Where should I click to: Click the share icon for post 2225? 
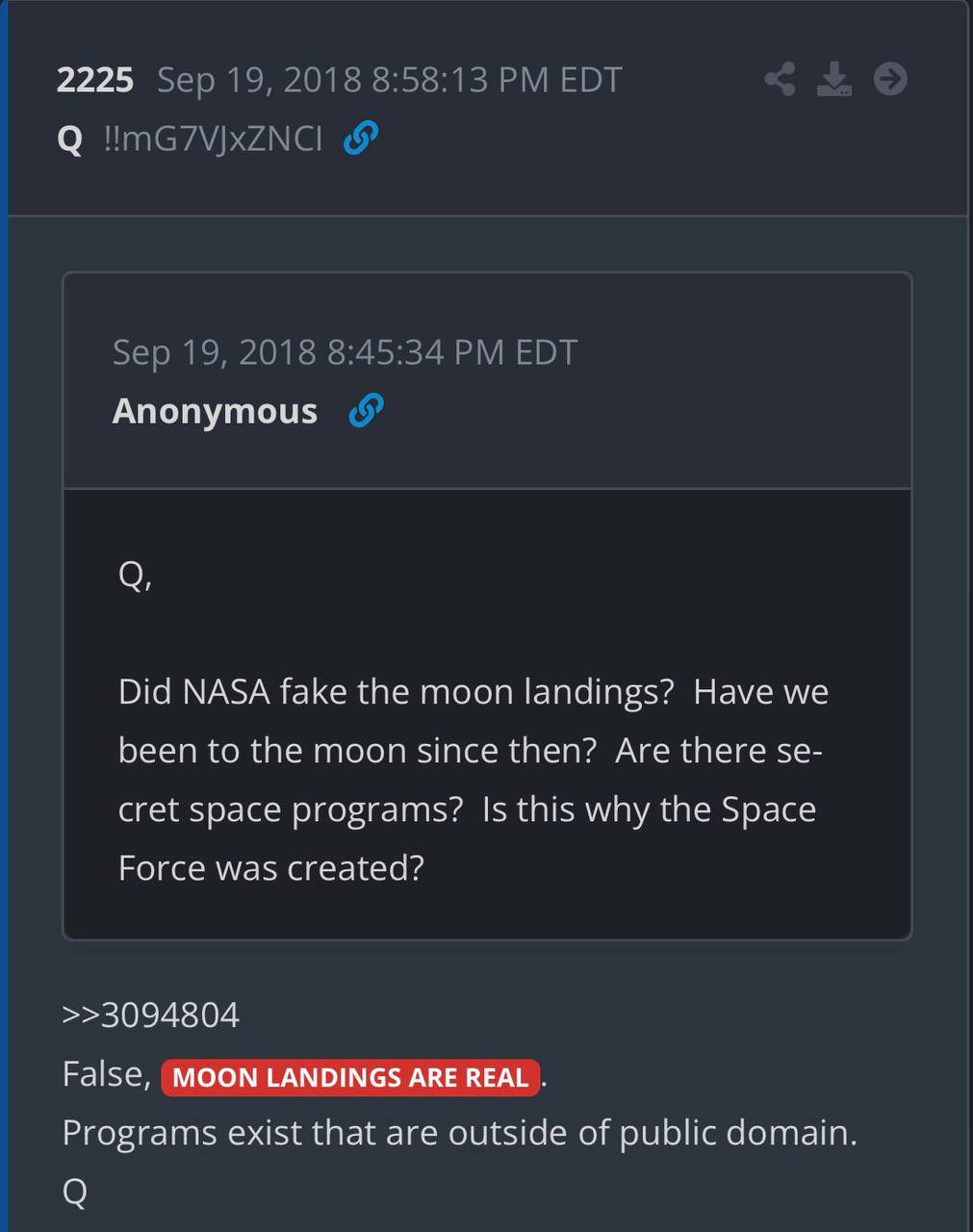click(x=780, y=79)
